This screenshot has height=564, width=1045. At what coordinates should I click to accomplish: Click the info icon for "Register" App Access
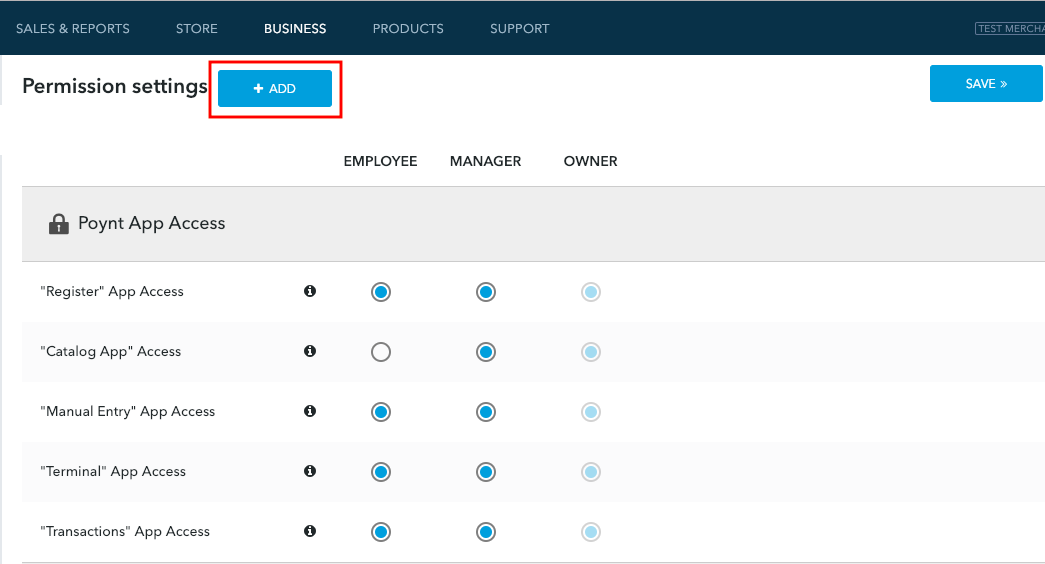[310, 291]
